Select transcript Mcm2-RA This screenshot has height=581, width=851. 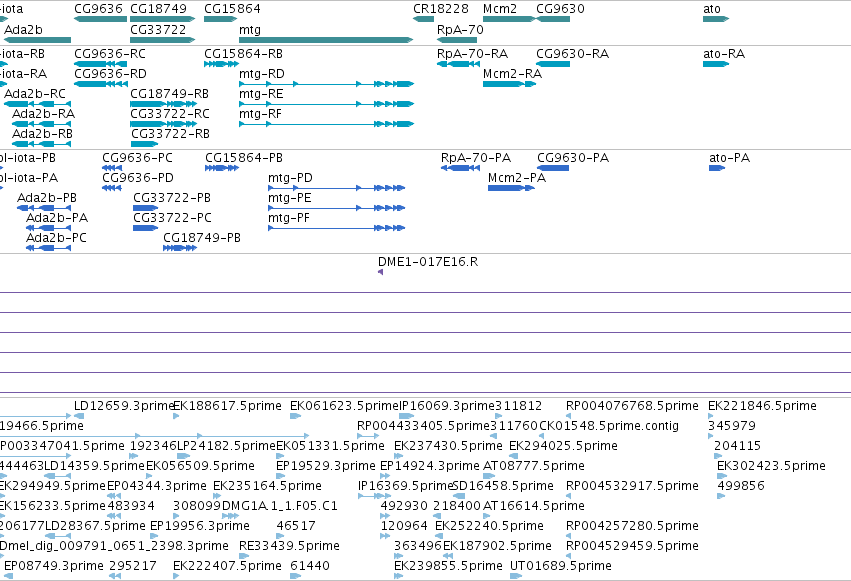click(509, 84)
